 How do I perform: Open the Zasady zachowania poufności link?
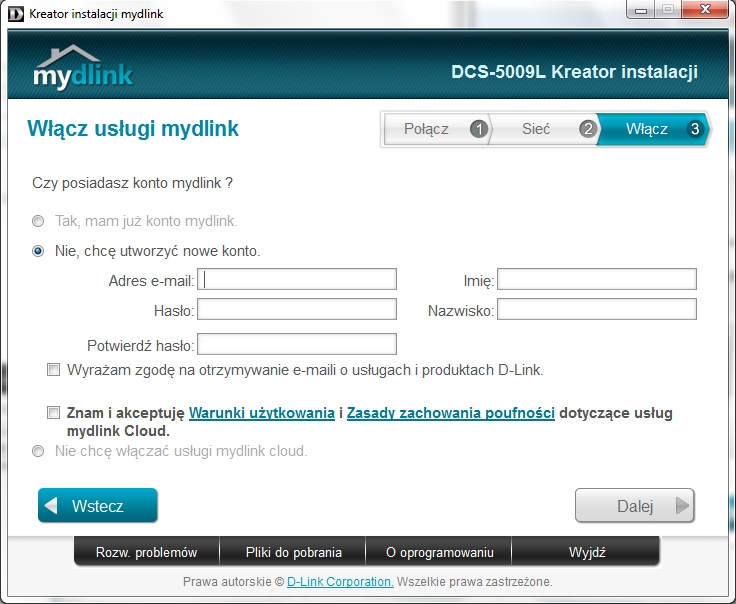pyautogui.click(x=451, y=413)
